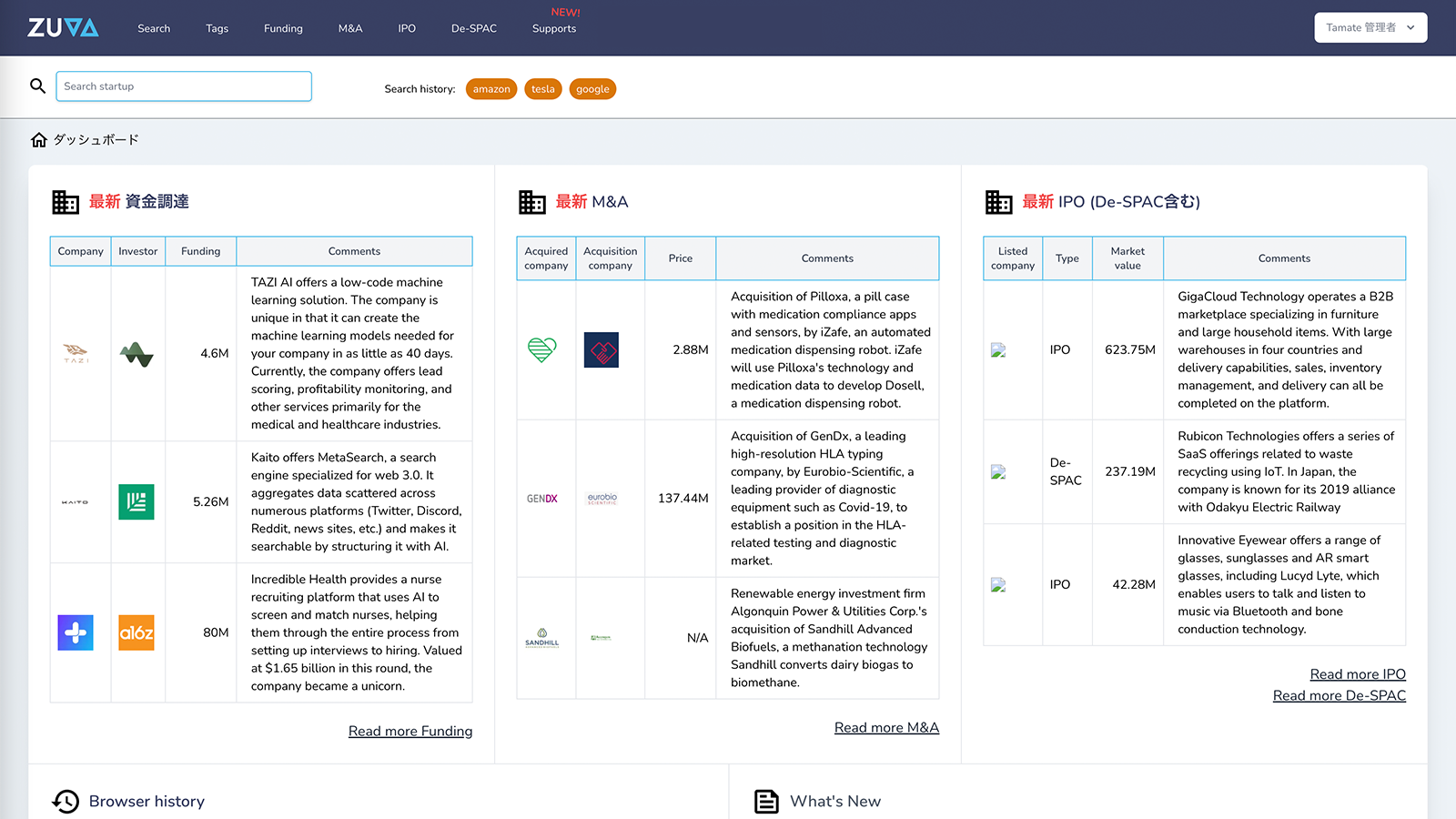The height and width of the screenshot is (819, 1456).
Task: Click the Incredible Health plus logo
Action: tap(76, 632)
